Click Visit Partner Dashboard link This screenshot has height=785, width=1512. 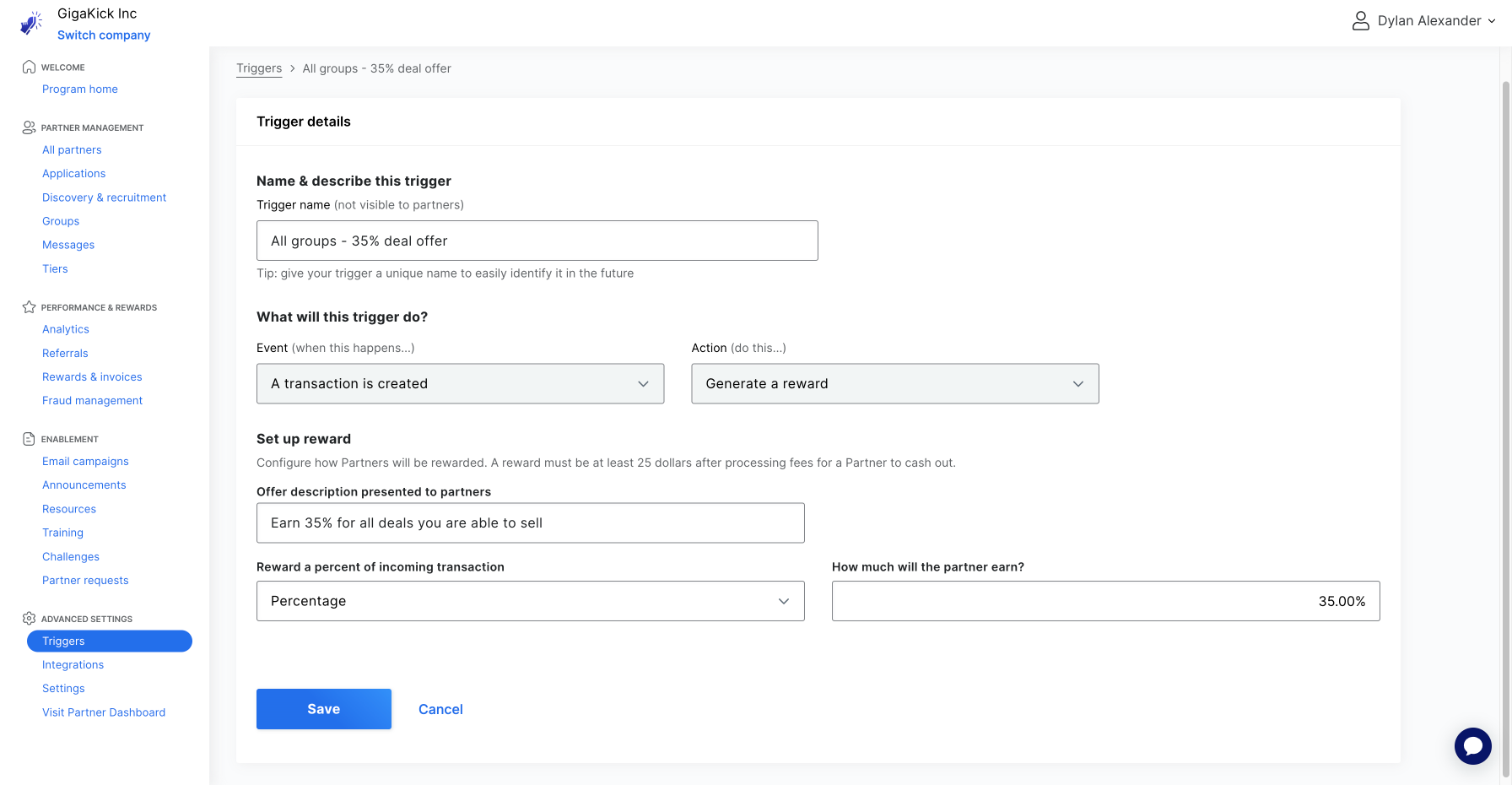point(104,713)
